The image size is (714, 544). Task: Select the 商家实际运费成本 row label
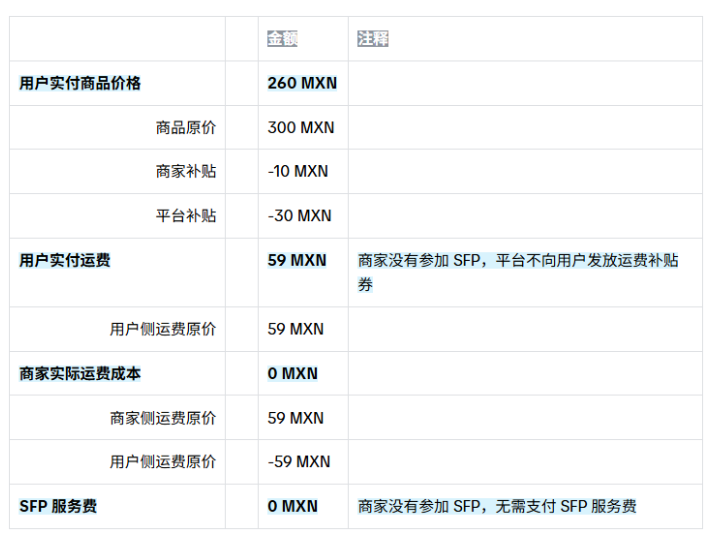click(80, 374)
